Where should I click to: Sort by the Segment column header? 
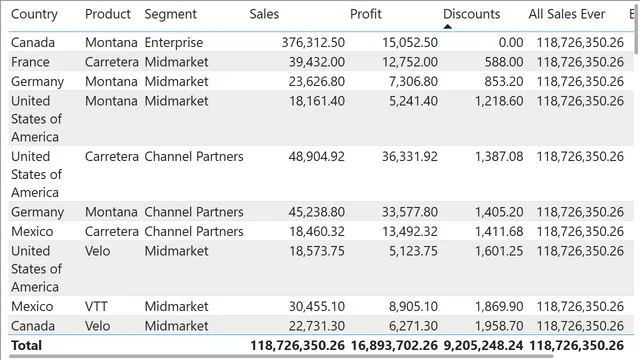click(171, 14)
